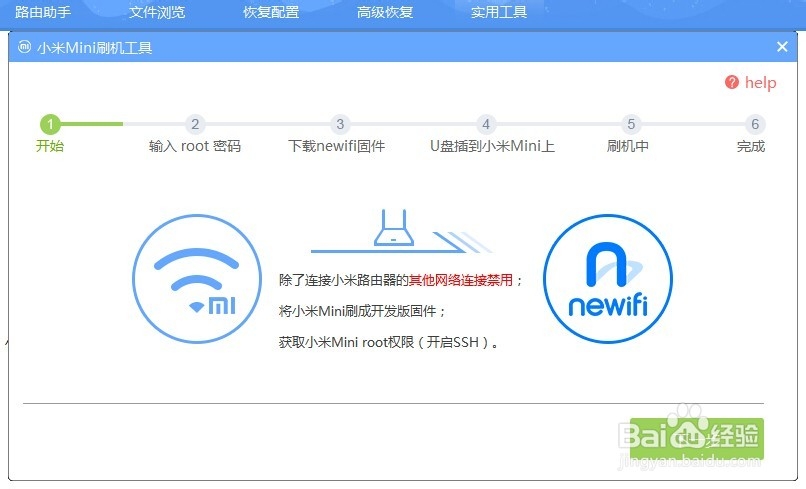Viewport: 806px width, 489px height.
Task: Click the 输入 root 密码 step label
Action: tap(195, 146)
